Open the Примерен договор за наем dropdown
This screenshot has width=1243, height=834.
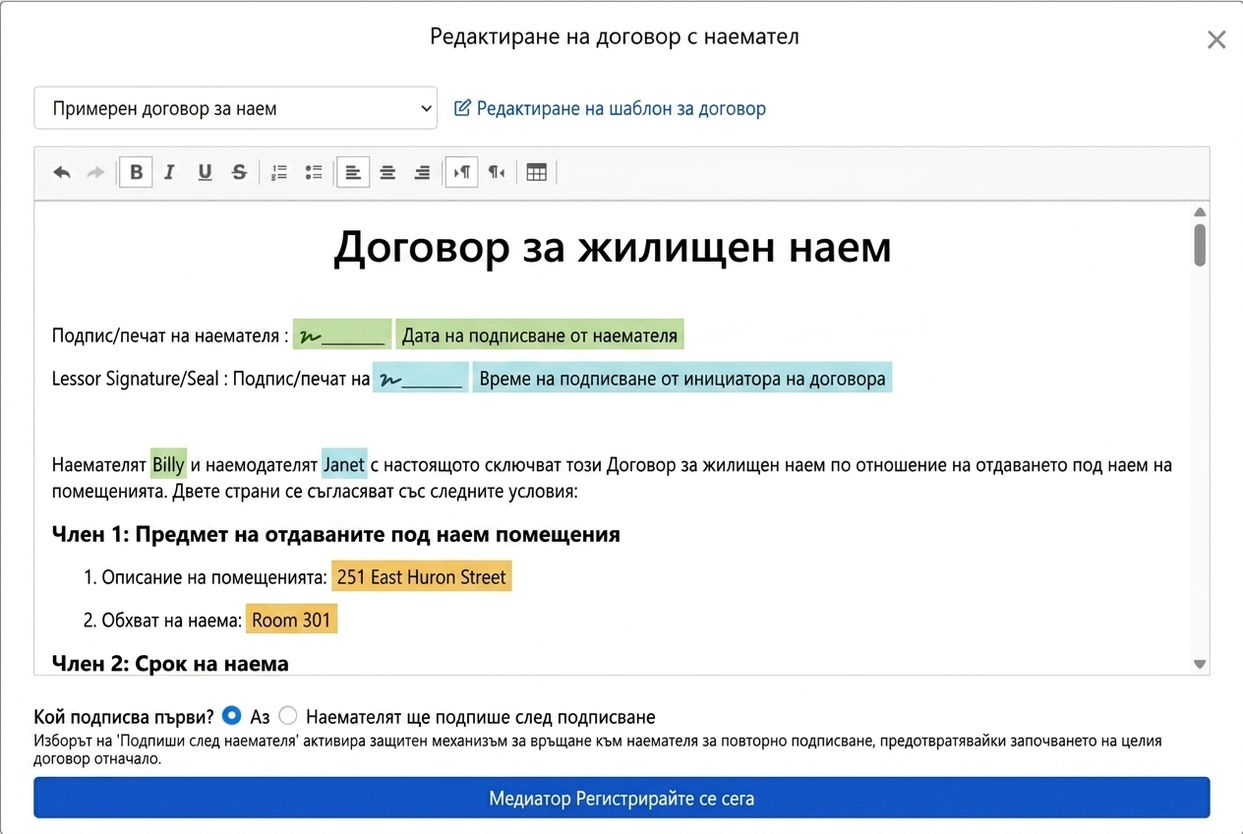point(236,108)
